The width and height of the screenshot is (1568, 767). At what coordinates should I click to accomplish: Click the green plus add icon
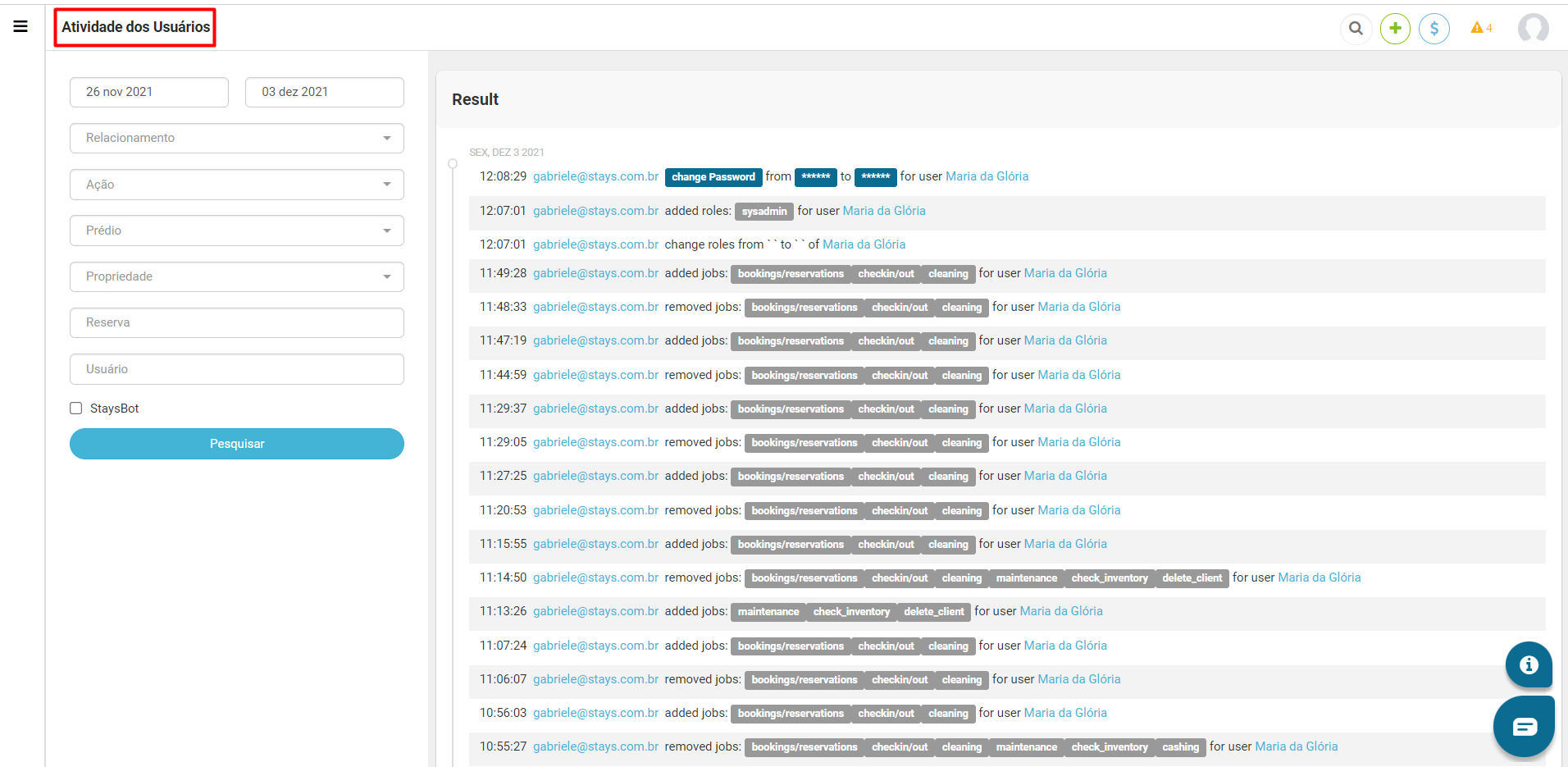tap(1395, 29)
